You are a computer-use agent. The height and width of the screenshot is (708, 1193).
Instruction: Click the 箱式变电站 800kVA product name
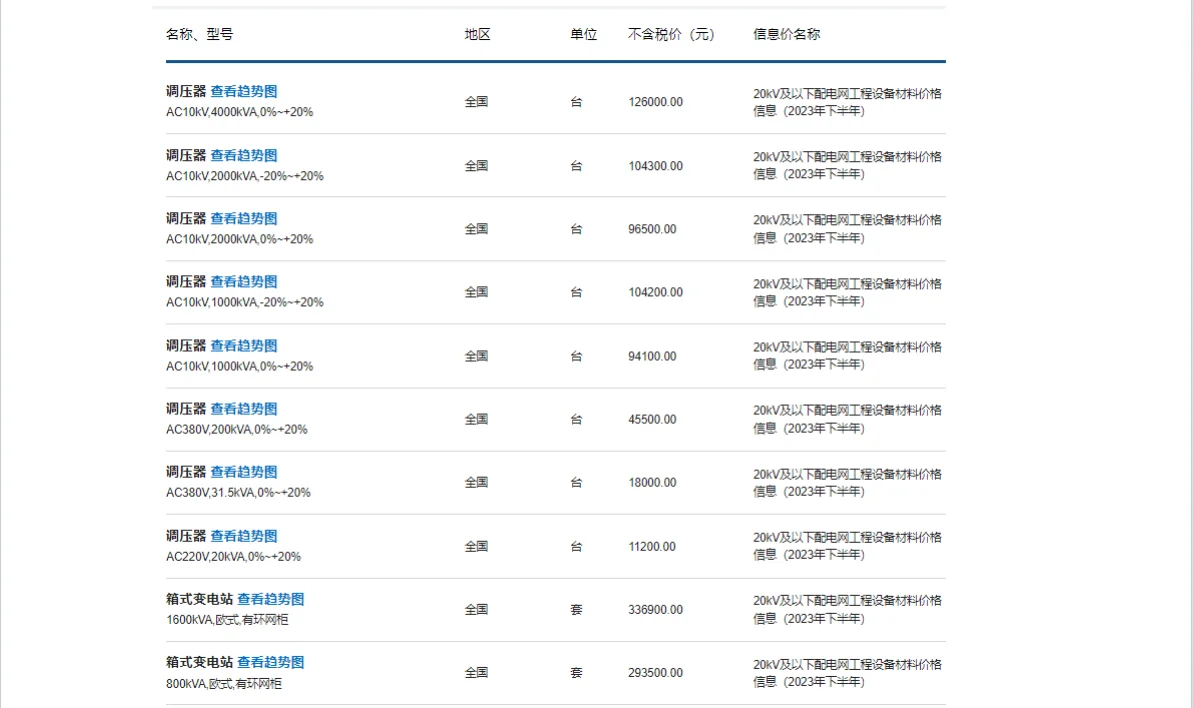point(200,662)
